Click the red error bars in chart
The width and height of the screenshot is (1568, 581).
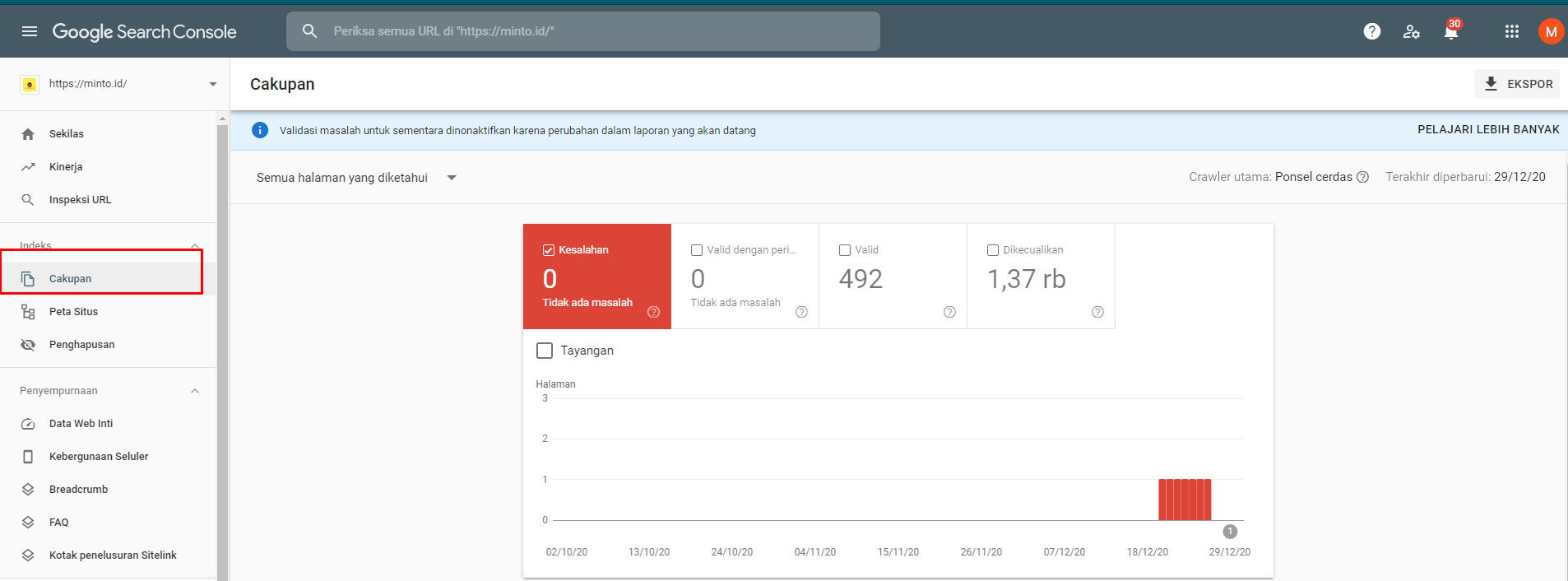click(1185, 500)
